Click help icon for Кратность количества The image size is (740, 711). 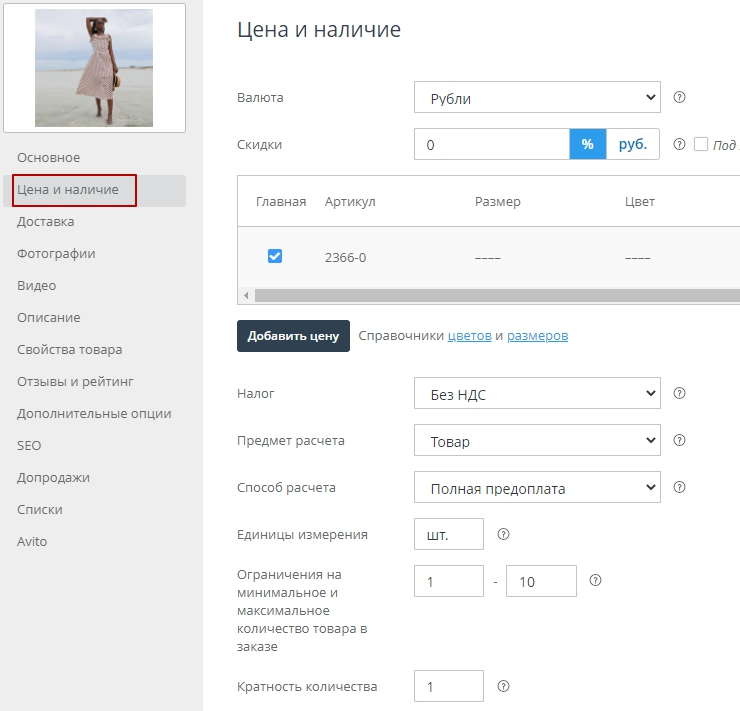click(x=504, y=686)
